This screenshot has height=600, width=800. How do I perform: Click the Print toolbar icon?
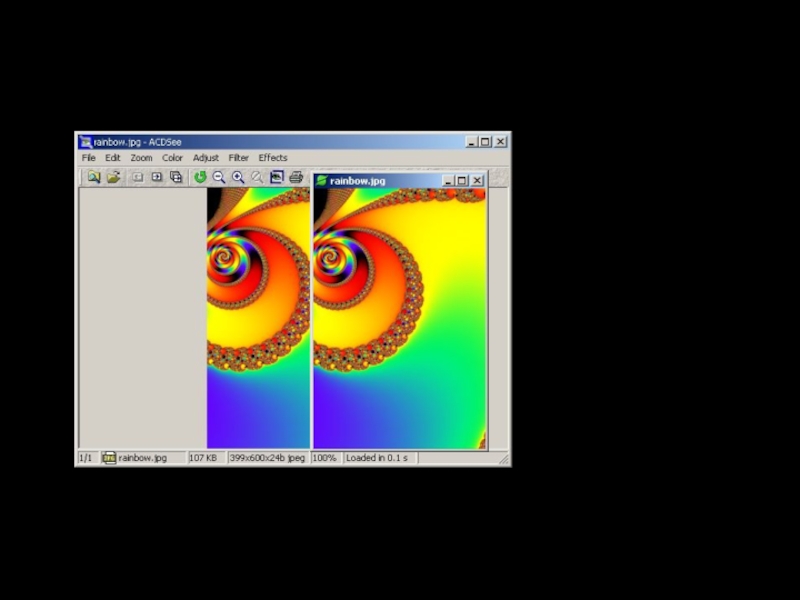[x=296, y=177]
